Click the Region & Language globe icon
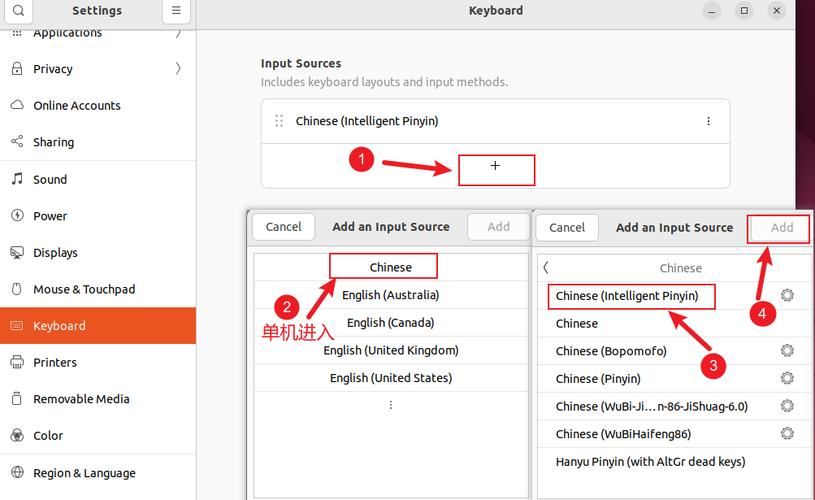Viewport: 815px width, 500px height. pyautogui.click(x=17, y=472)
